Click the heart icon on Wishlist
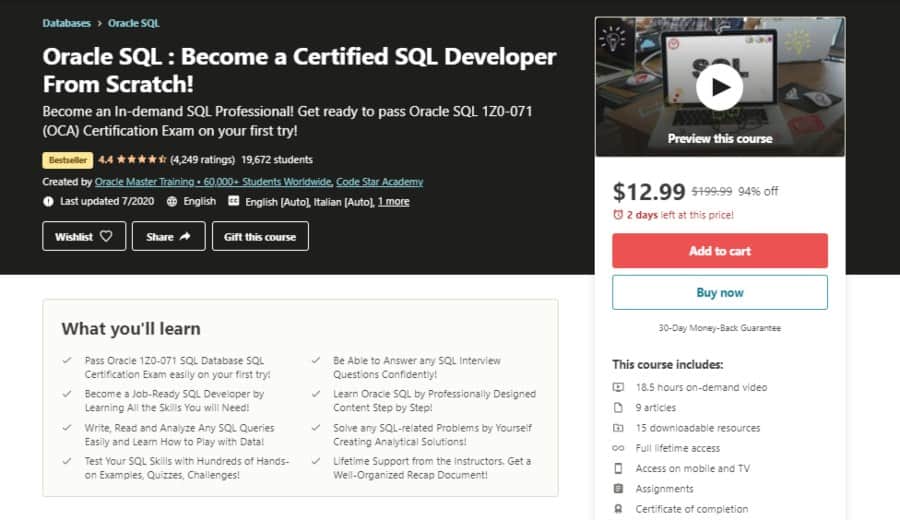 106,236
